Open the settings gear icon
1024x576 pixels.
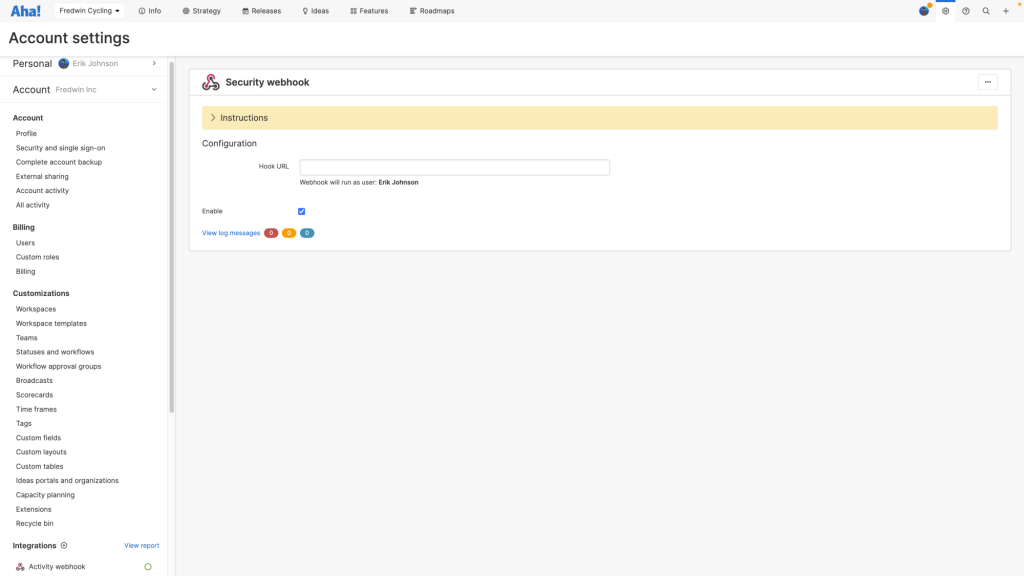click(945, 11)
